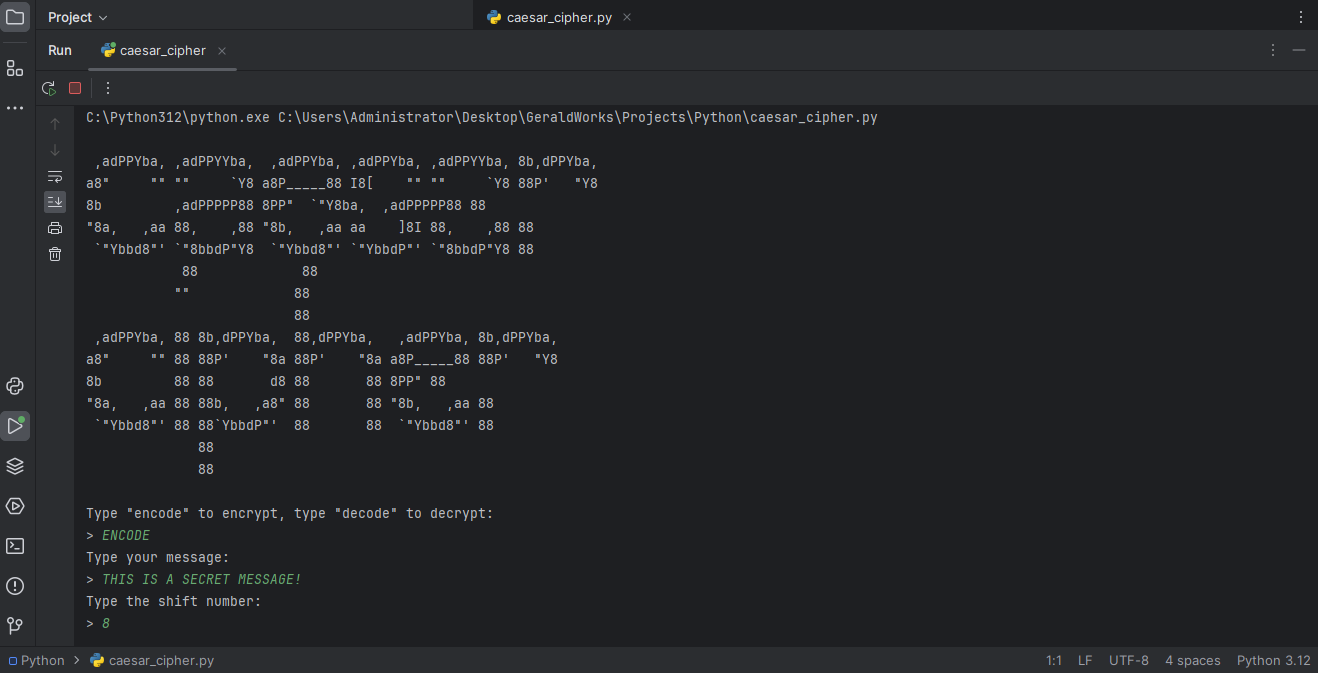1318x673 pixels.
Task: Click the 4 spaces indent setting
Action: pos(1192,660)
